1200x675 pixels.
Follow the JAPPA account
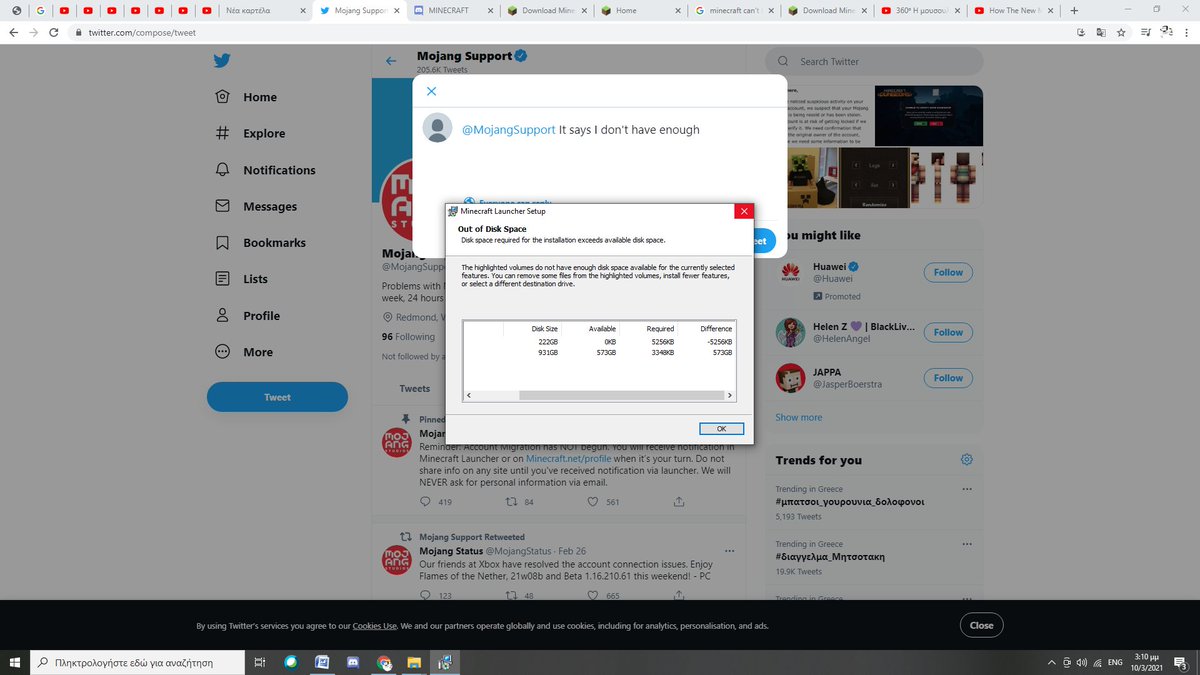[948, 378]
